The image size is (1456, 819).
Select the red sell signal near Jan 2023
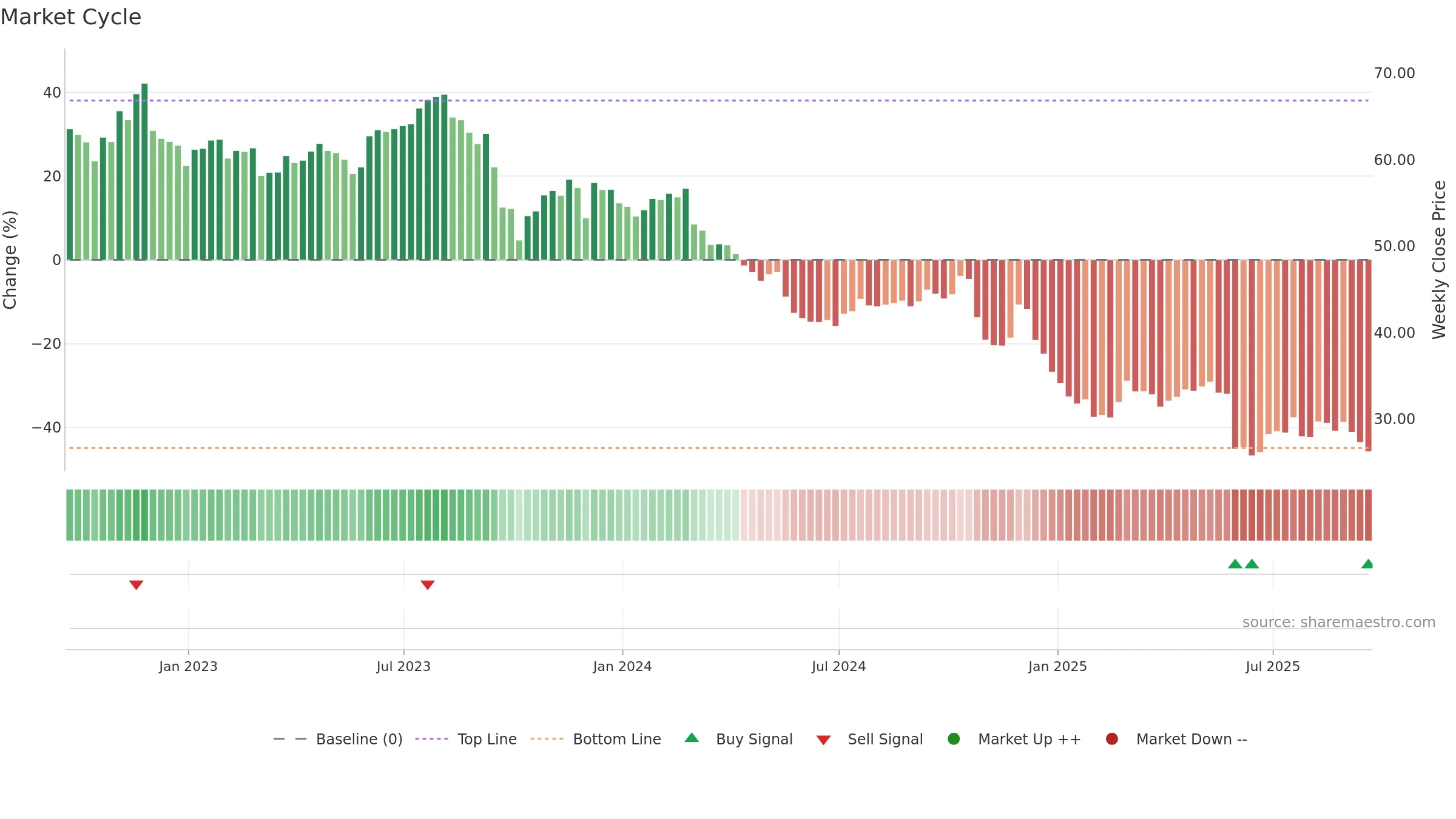tap(136, 585)
